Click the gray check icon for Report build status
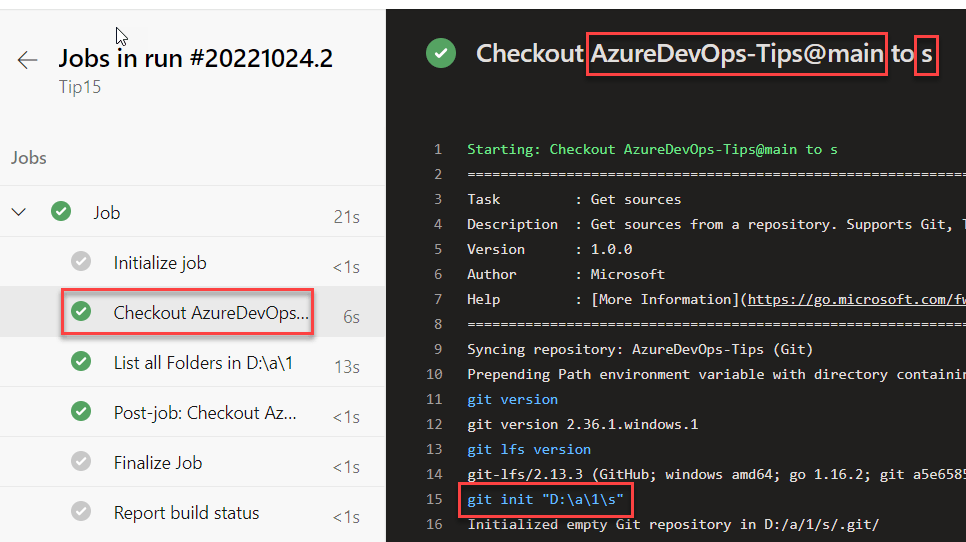 (x=81, y=511)
